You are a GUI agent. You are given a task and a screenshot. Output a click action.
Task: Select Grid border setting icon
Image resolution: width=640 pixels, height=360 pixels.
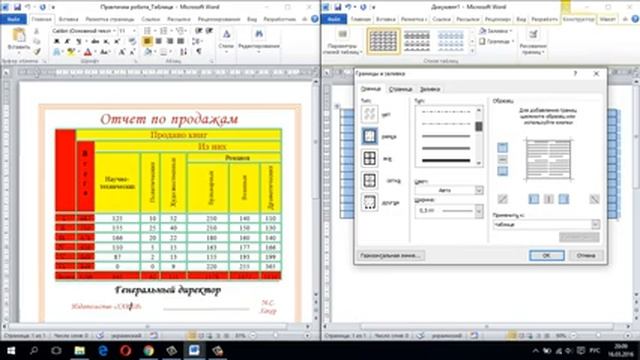pos(369,180)
